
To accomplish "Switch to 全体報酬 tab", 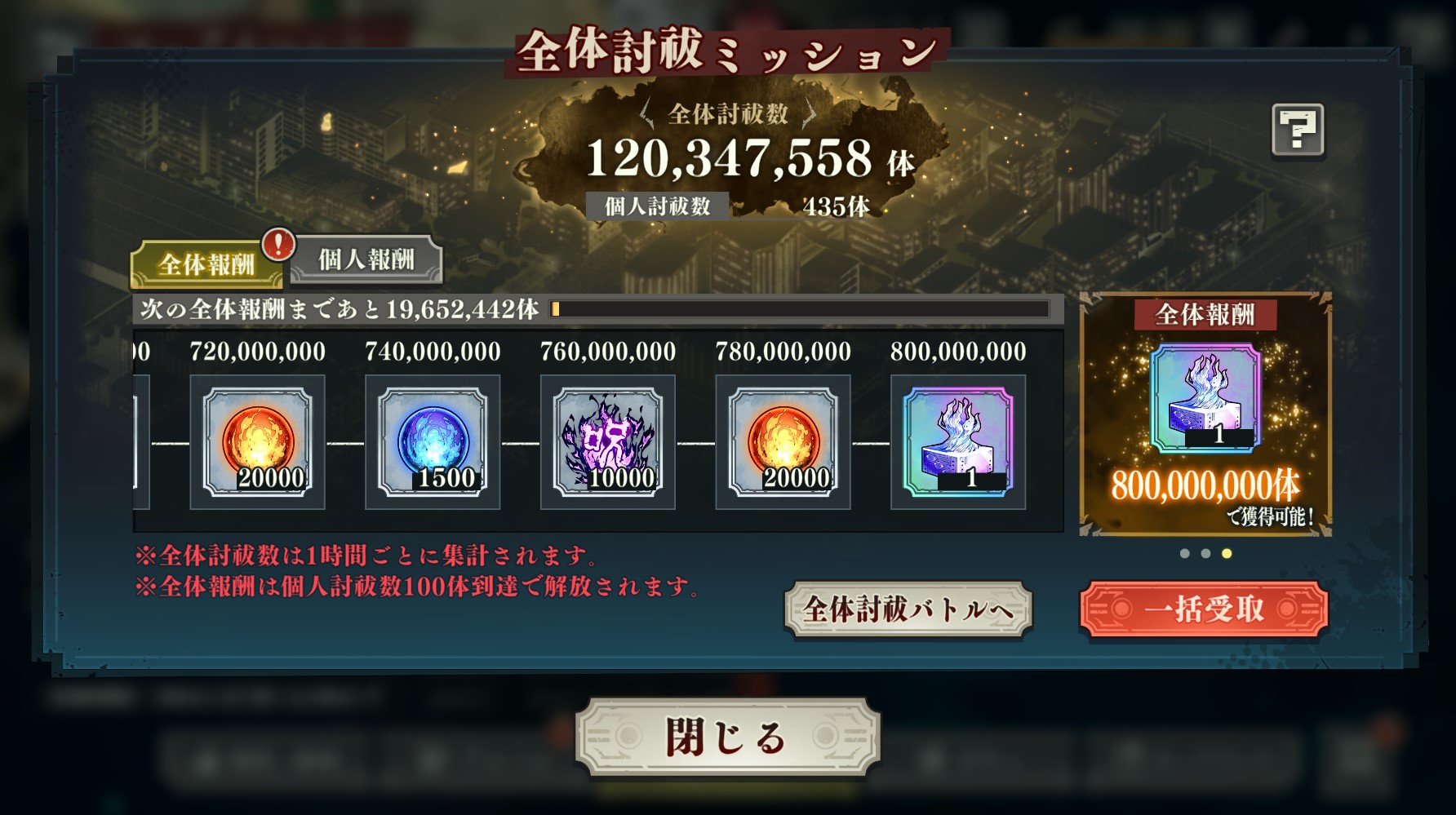I will click(206, 264).
